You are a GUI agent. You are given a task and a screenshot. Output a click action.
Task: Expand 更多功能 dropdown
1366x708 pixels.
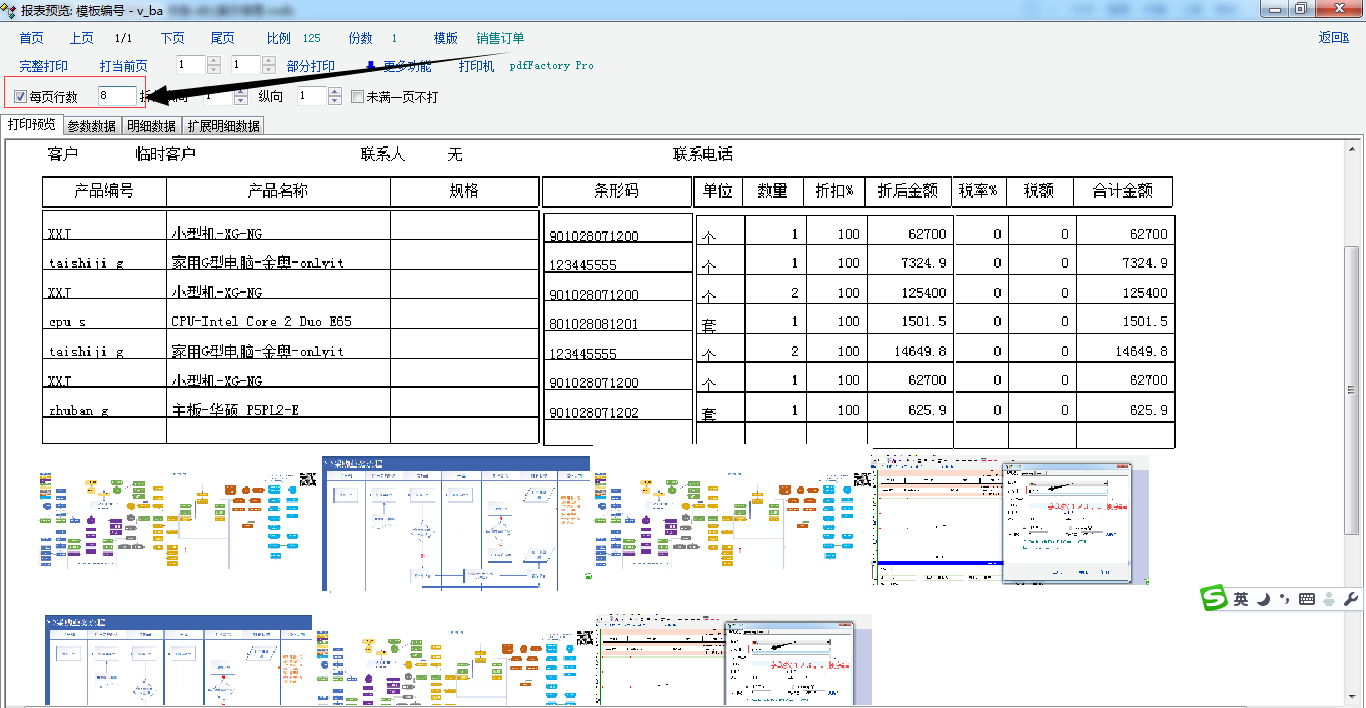click(400, 66)
